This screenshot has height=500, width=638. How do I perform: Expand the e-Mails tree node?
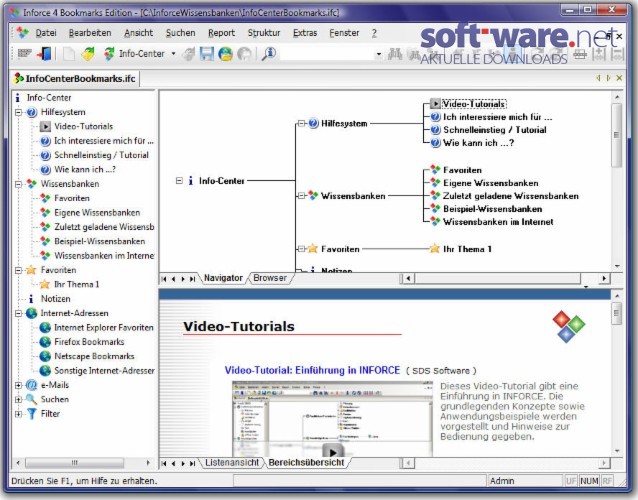18,385
